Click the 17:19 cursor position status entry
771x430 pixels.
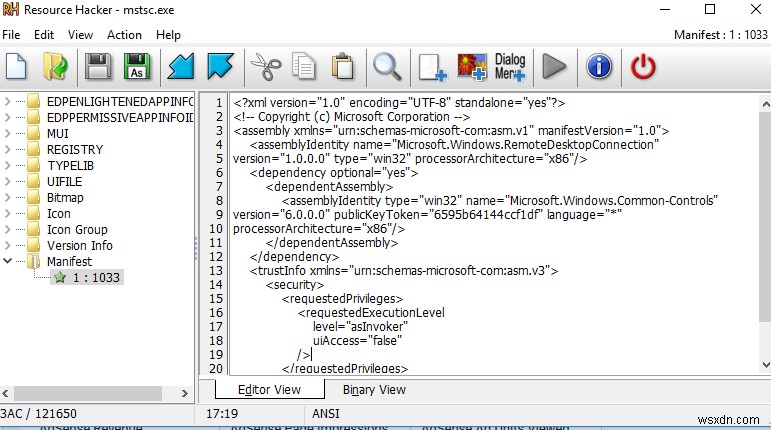pos(222,414)
